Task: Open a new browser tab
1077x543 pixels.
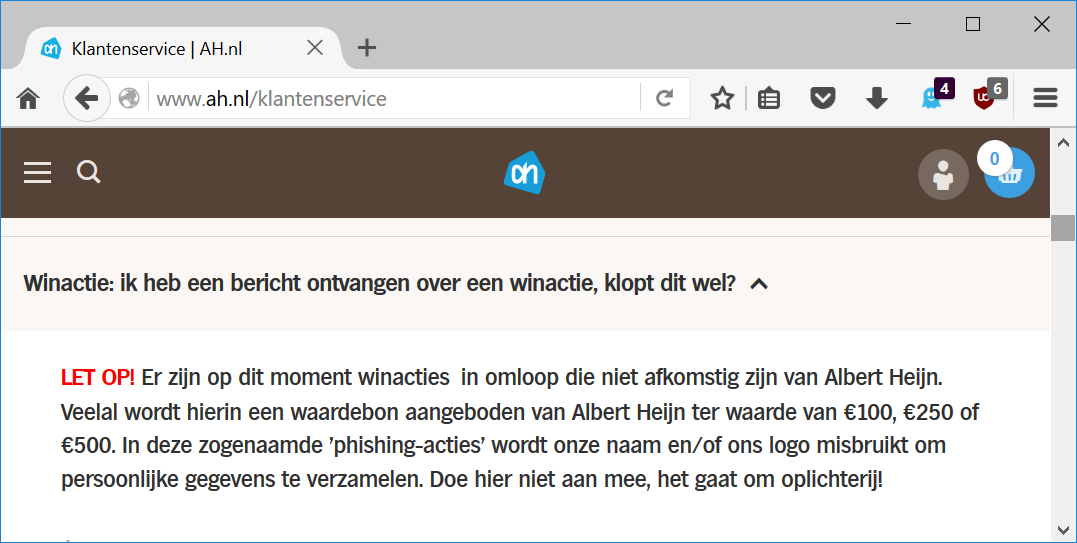Action: pyautogui.click(x=367, y=47)
